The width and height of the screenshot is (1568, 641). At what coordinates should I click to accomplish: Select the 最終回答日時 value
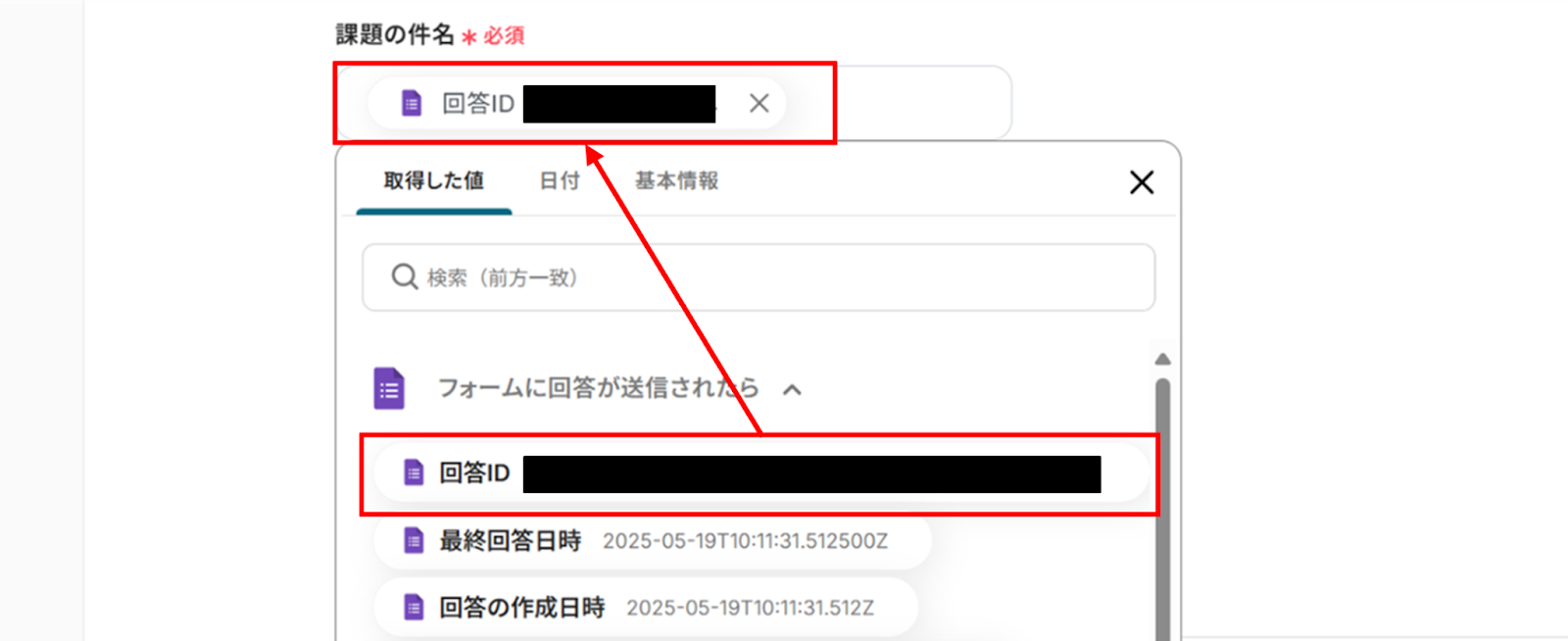point(652,540)
